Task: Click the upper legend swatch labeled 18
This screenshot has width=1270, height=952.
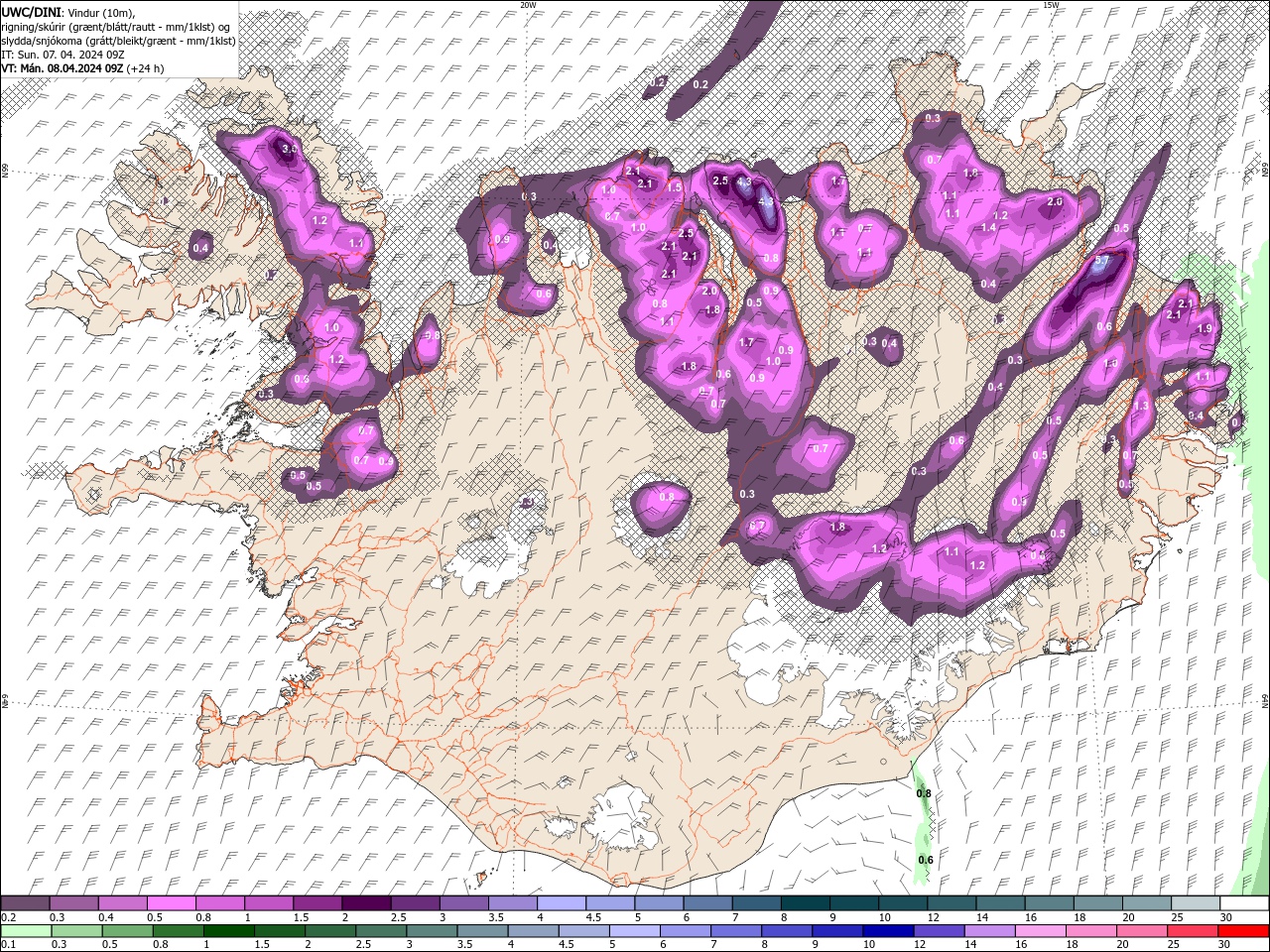Action: (1099, 903)
